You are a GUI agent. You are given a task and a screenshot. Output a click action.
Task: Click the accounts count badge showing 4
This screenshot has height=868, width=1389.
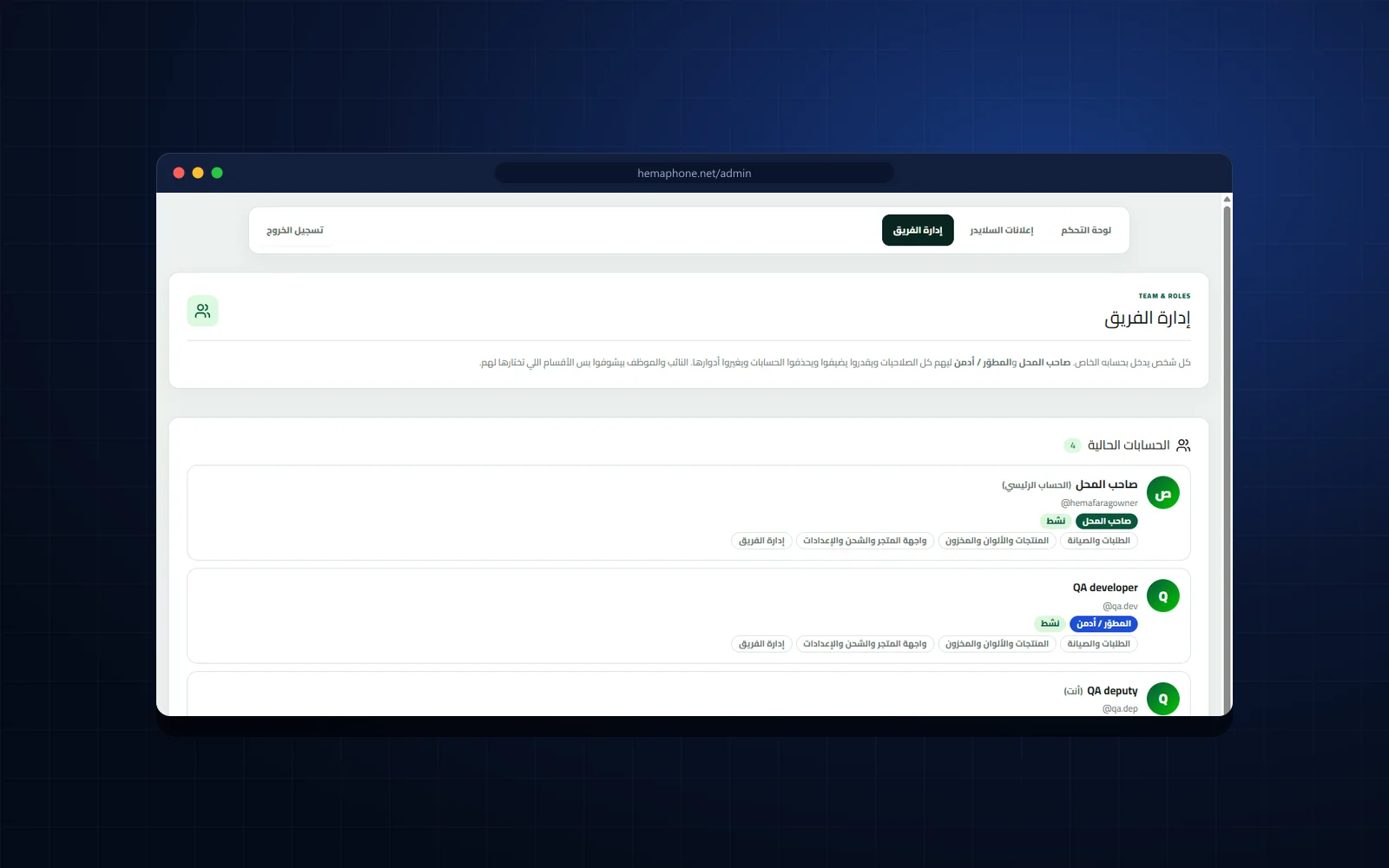[x=1073, y=445]
